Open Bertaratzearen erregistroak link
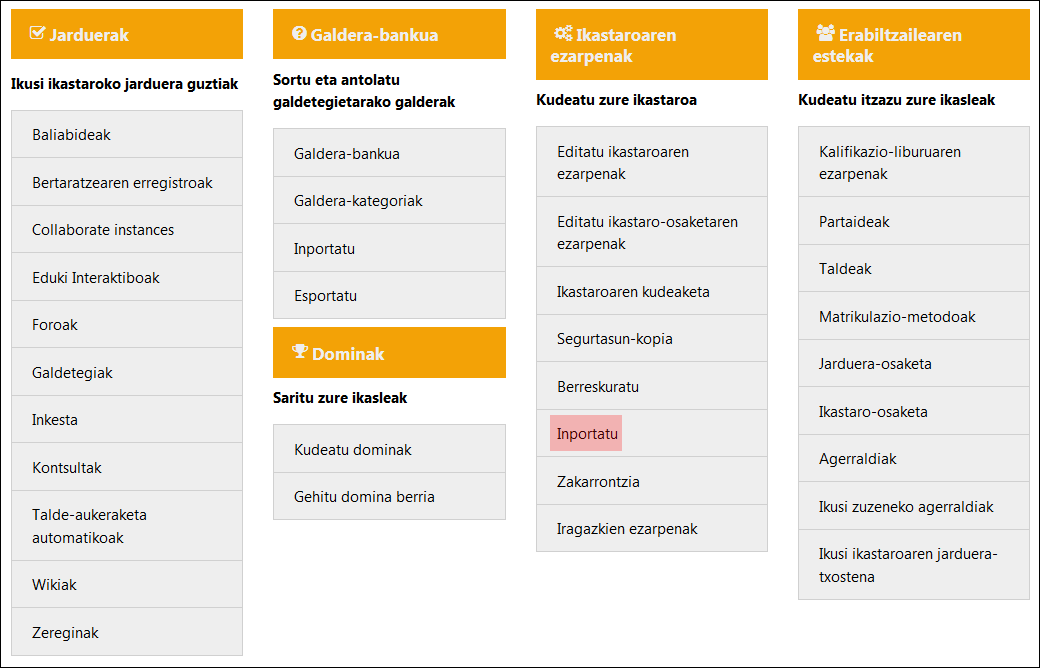Viewport: 1040px width, 668px height. (x=122, y=183)
